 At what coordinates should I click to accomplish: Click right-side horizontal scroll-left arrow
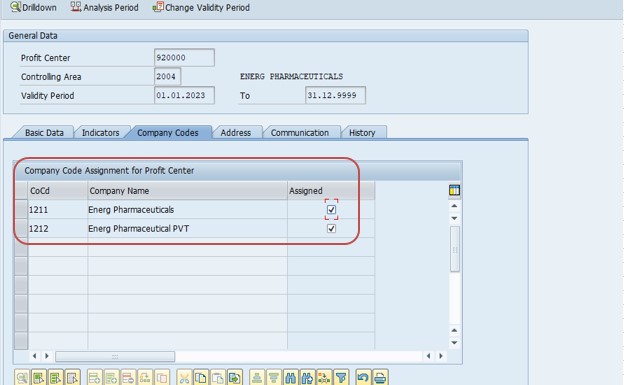(429, 356)
